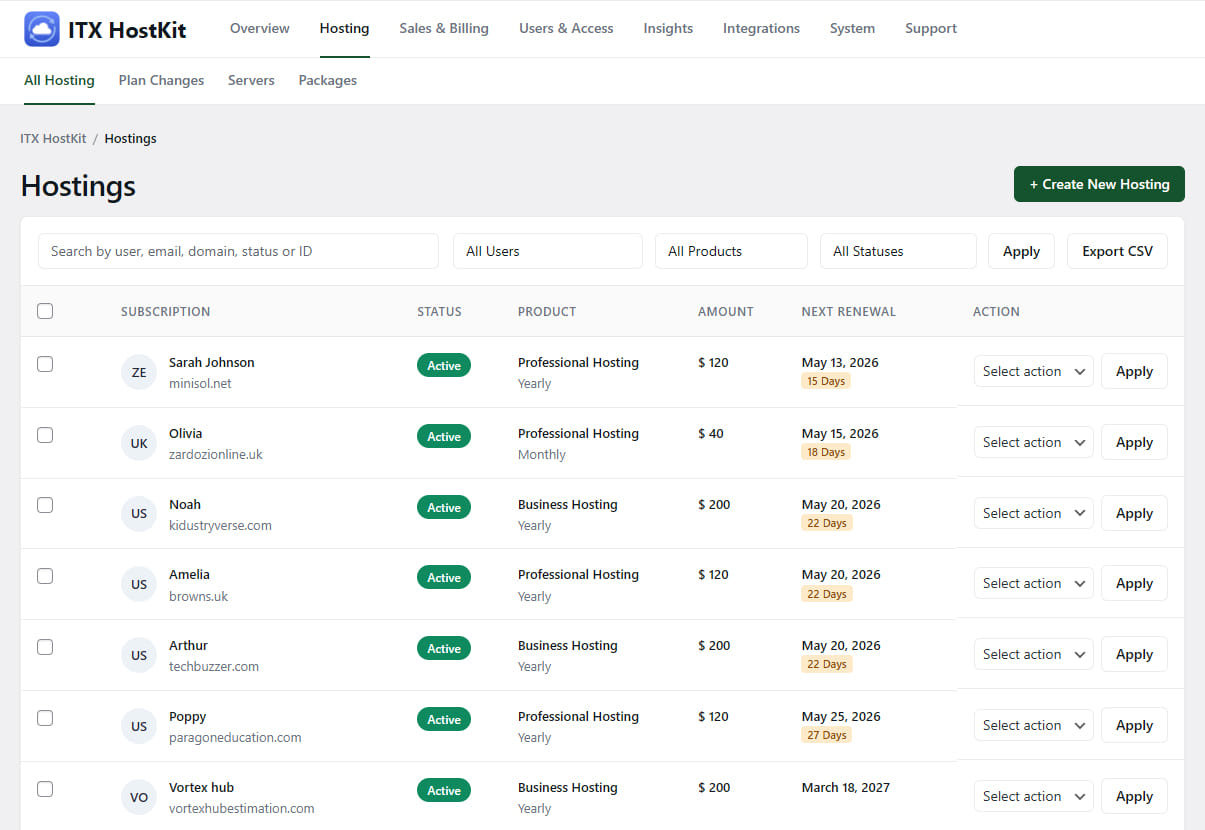Click the $ 40 amount cell
1205x830 pixels.
click(x=711, y=433)
